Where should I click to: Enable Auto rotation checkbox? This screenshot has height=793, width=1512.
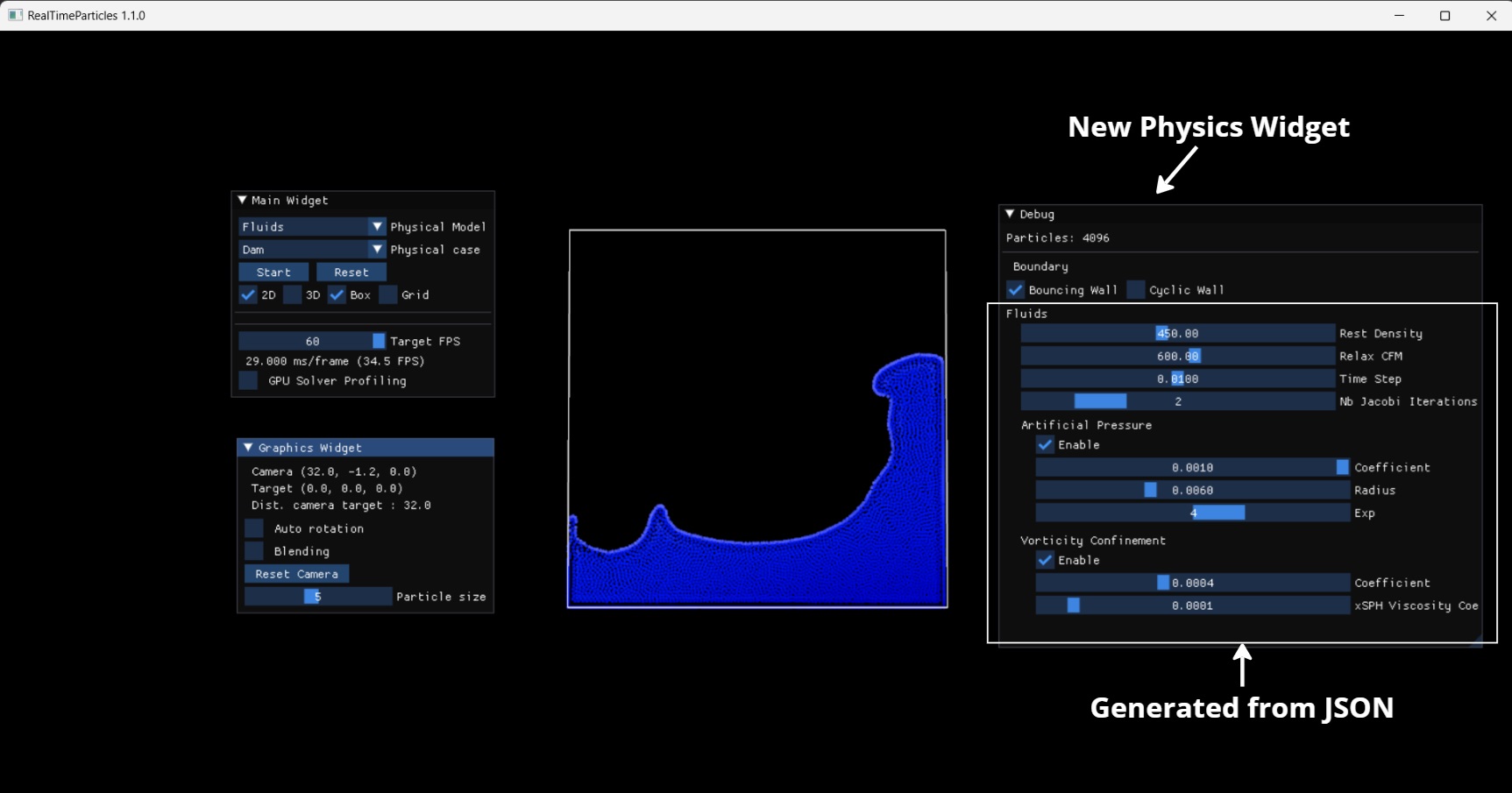pos(254,528)
